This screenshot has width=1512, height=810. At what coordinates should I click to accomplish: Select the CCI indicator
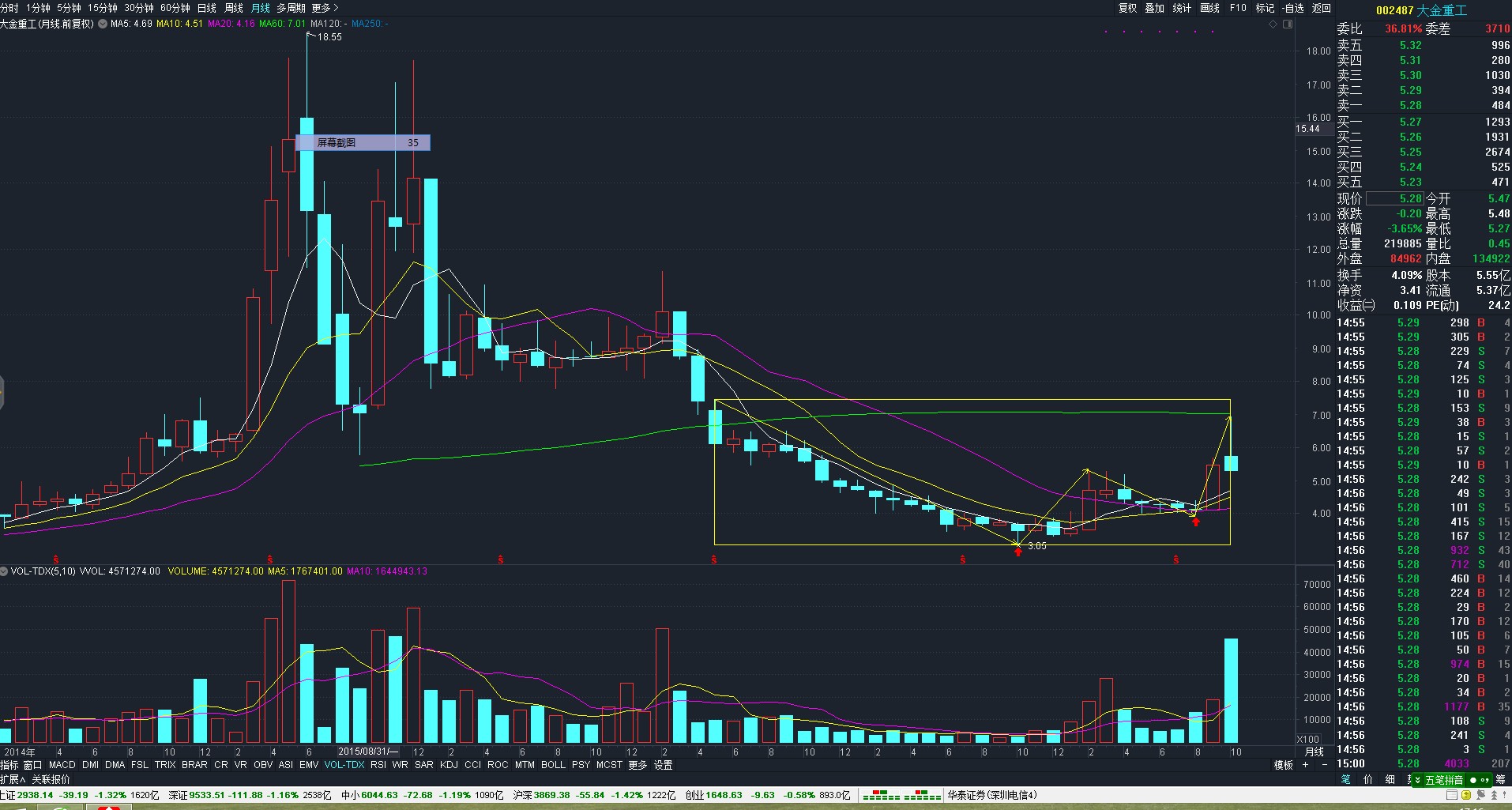pos(473,765)
